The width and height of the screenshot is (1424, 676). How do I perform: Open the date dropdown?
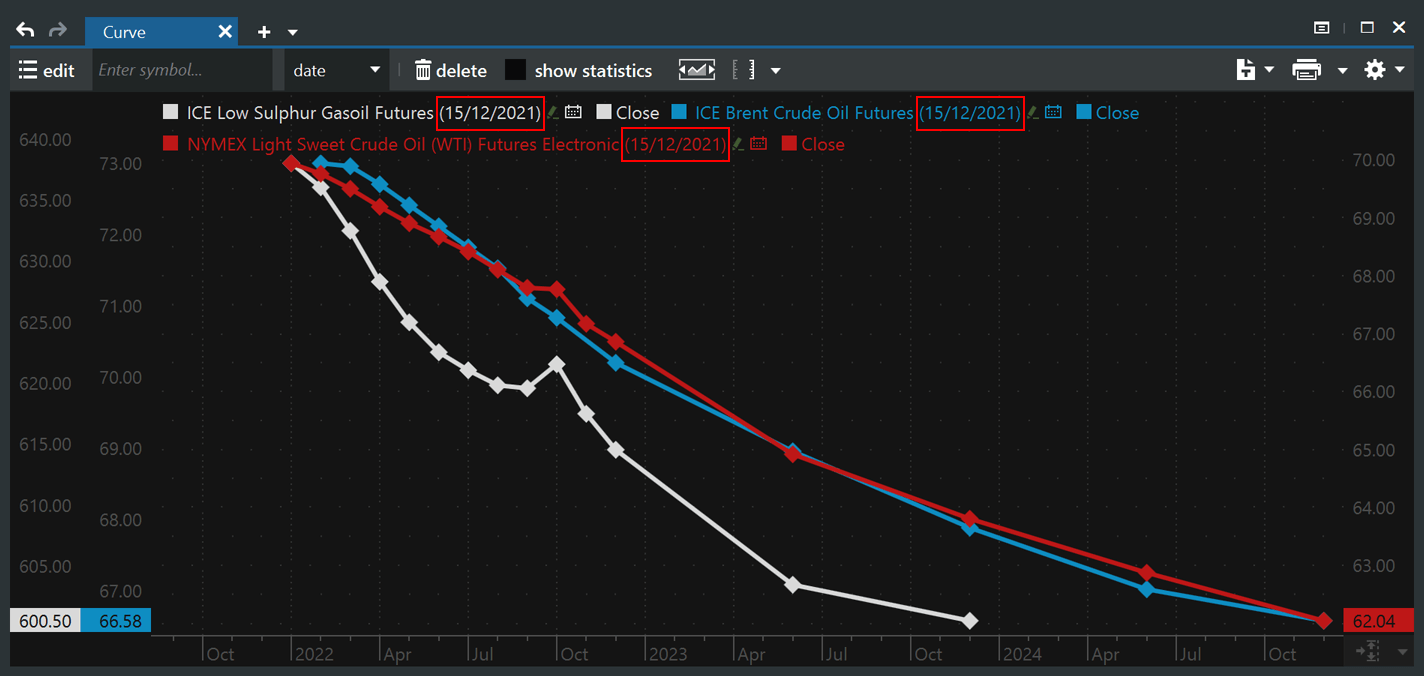(336, 70)
